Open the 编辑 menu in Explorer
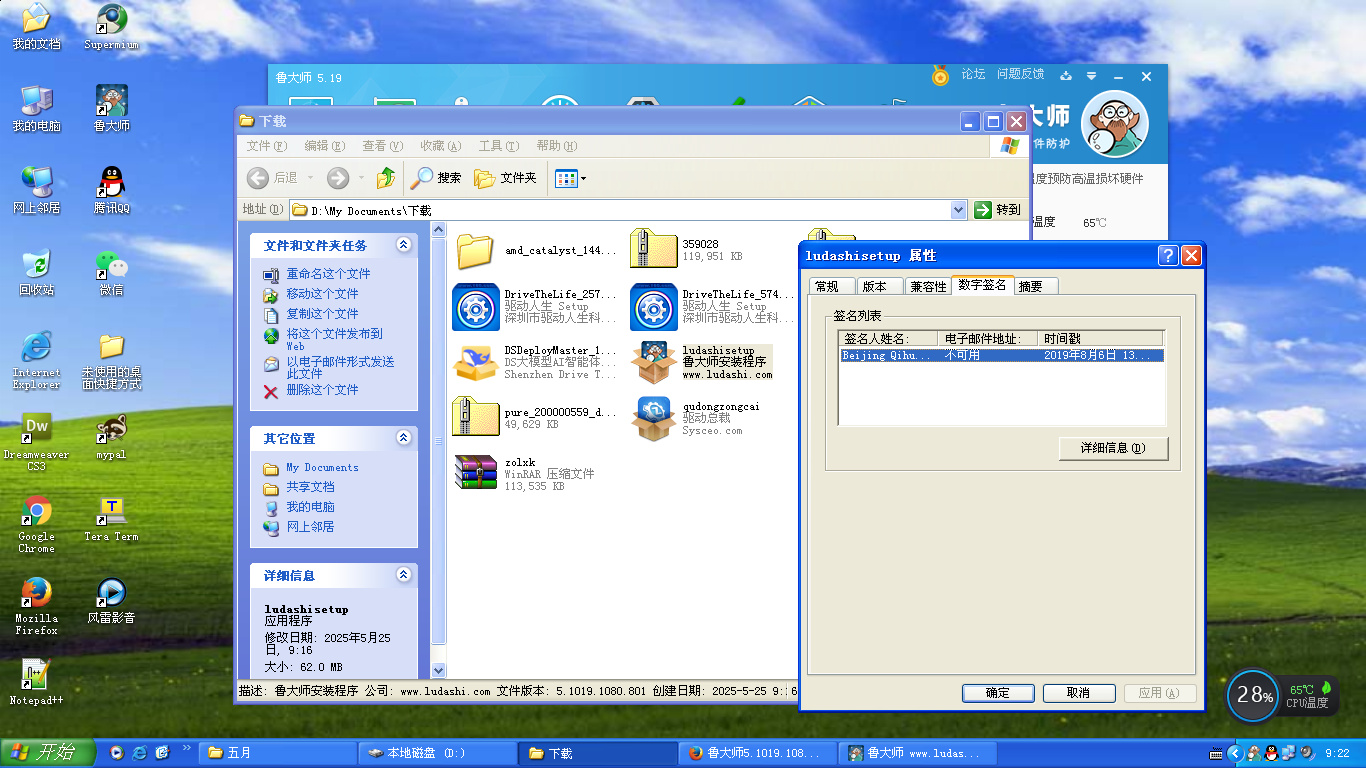Image resolution: width=1366 pixels, height=768 pixels. pyautogui.click(x=325, y=146)
